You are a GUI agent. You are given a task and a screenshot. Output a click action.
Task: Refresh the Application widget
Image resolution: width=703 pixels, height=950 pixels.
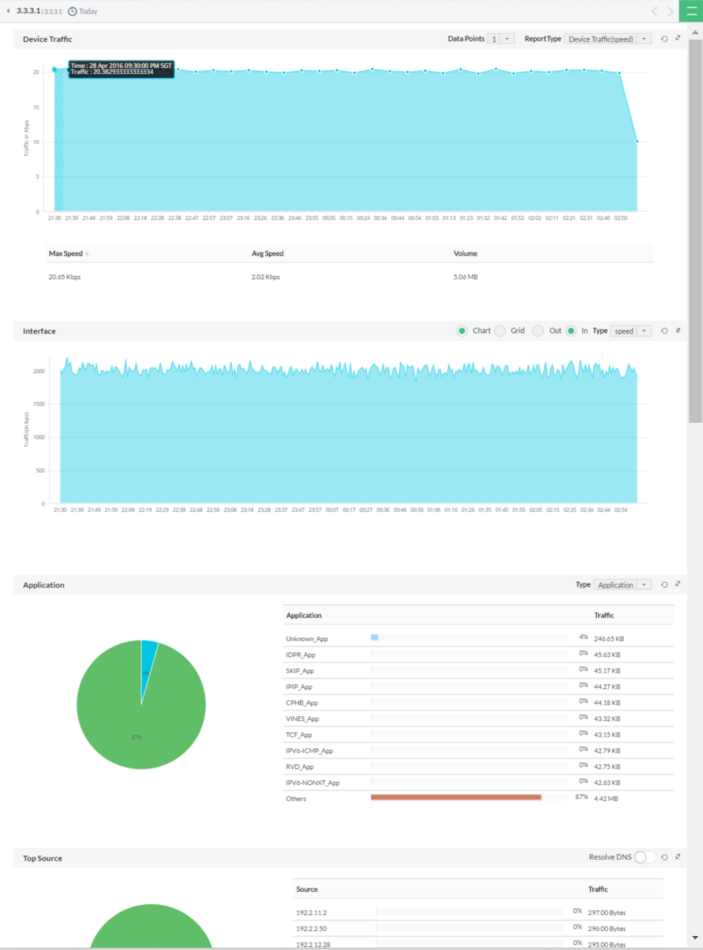[664, 585]
